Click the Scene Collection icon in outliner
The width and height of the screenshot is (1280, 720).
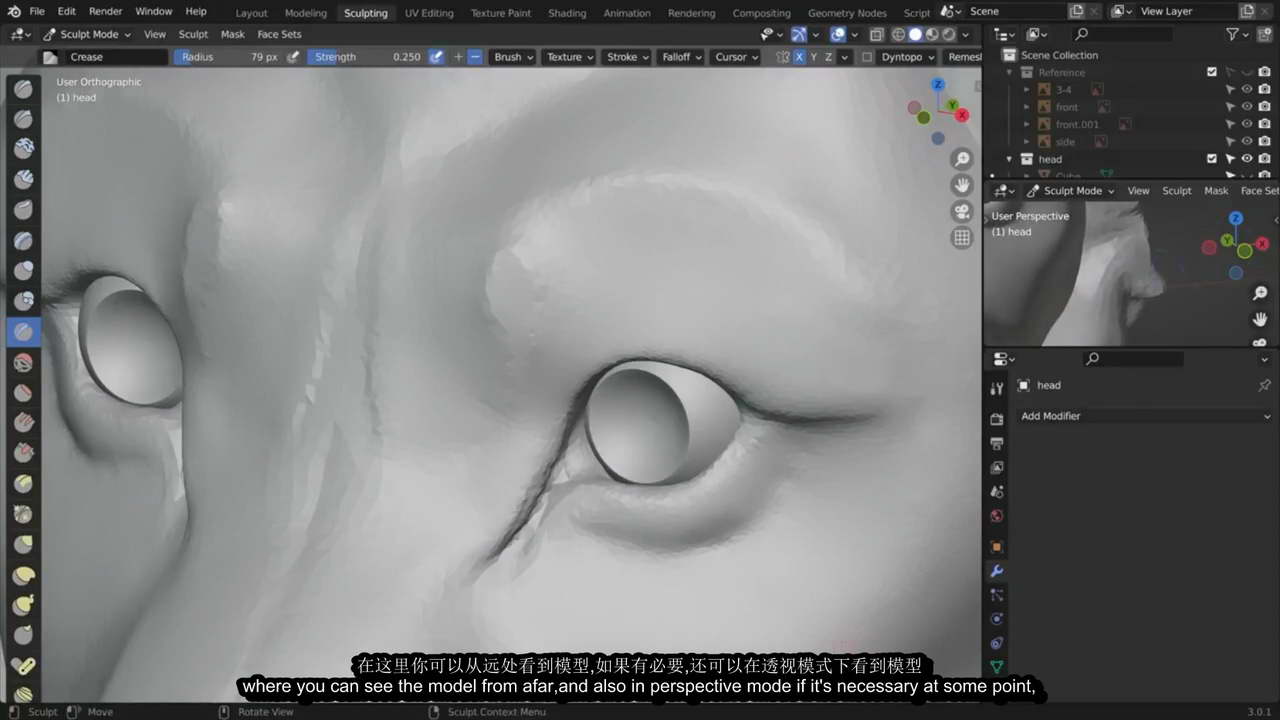tap(1009, 55)
